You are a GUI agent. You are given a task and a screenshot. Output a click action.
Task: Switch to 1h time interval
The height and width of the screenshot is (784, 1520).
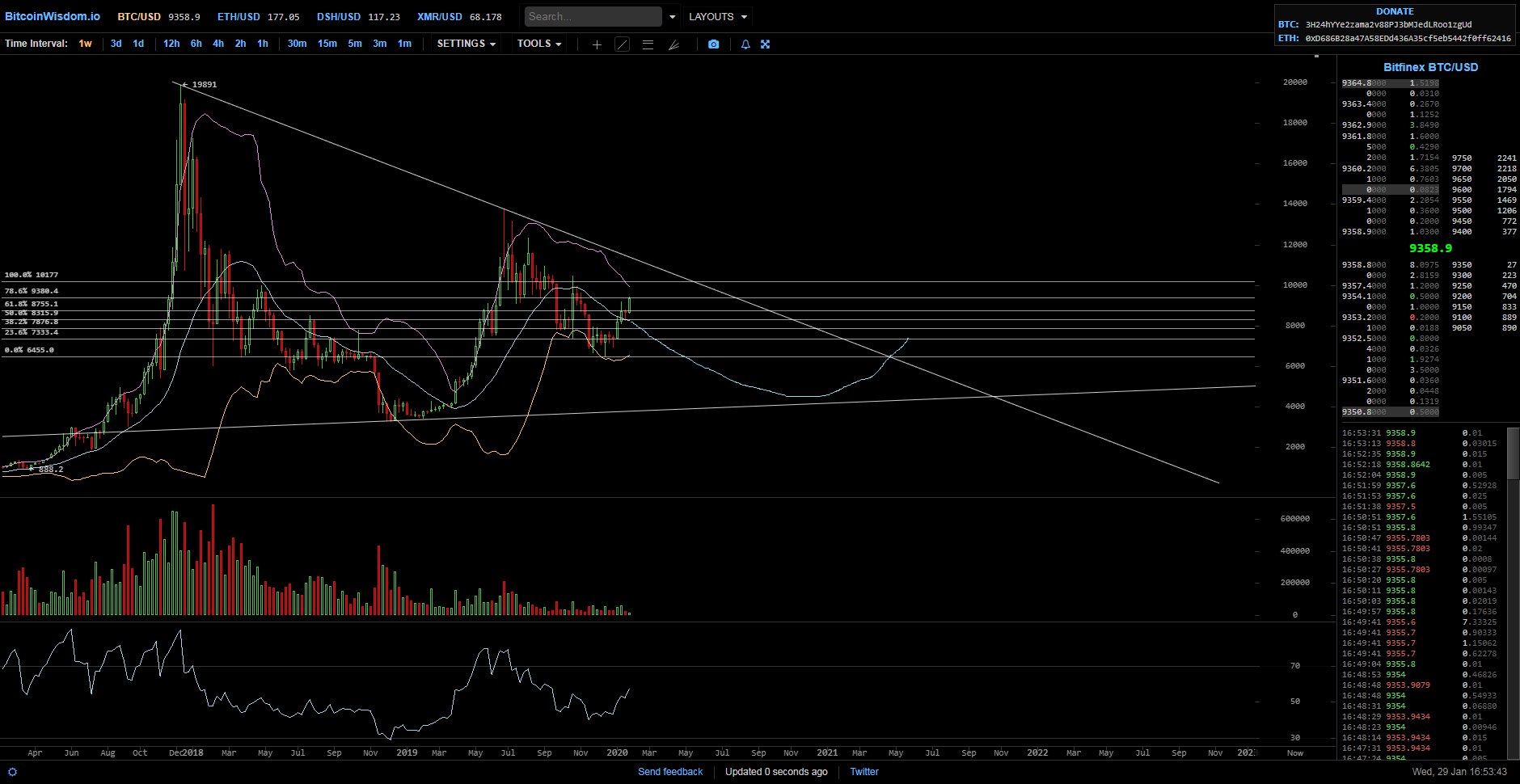263,44
